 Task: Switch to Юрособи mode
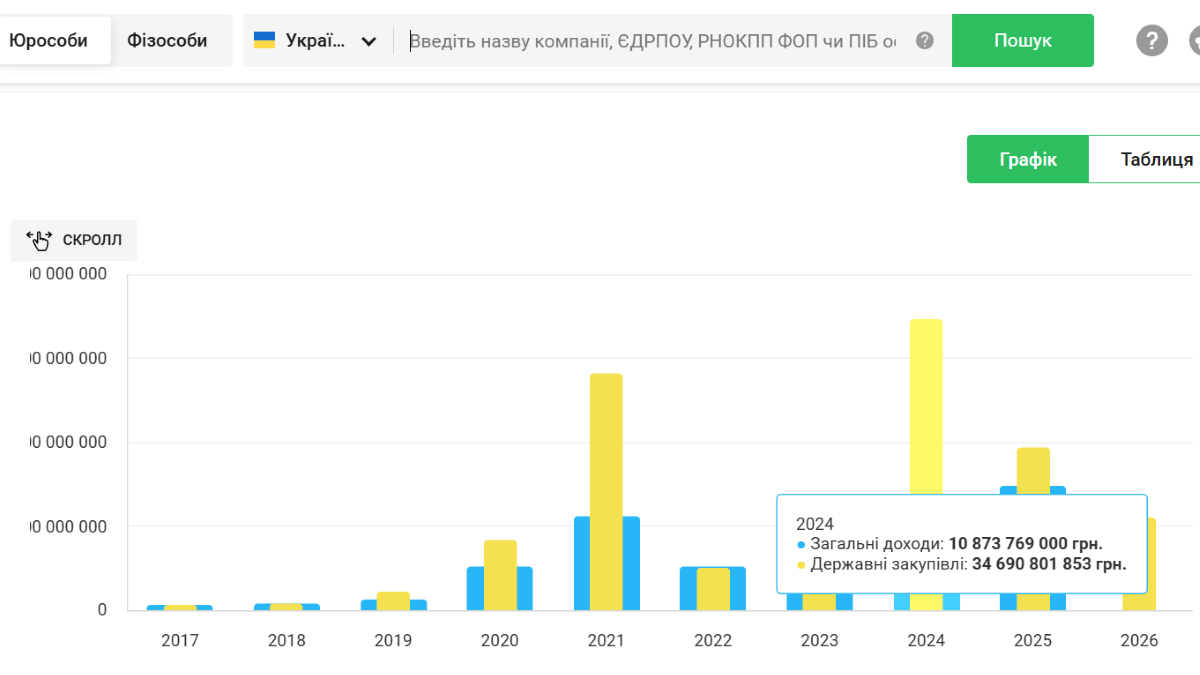pyautogui.click(x=49, y=41)
